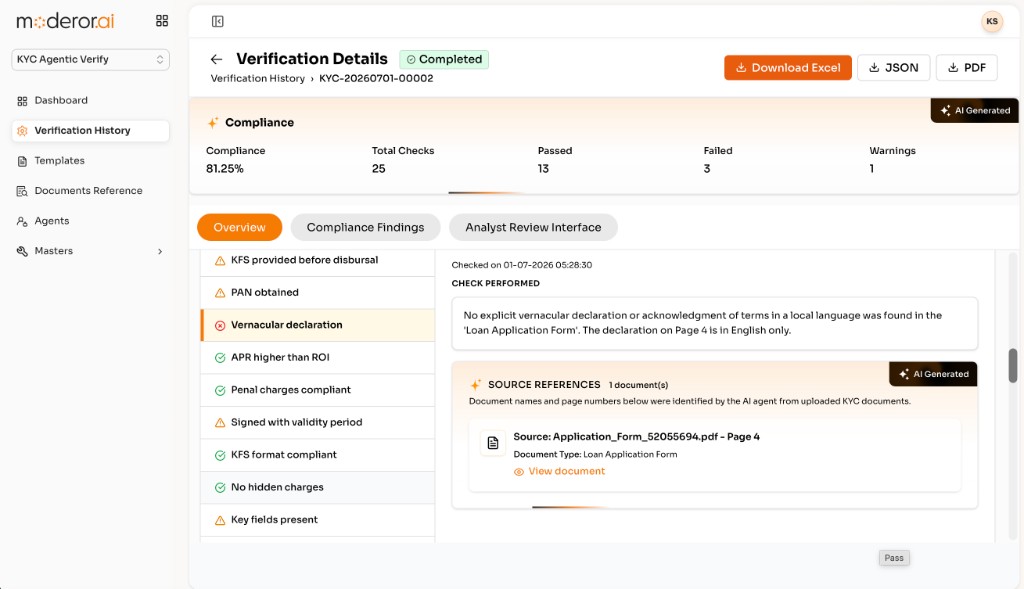Click the KYC-20260701-00002 breadcrumb text
This screenshot has width=1024, height=589.
tap(376, 78)
